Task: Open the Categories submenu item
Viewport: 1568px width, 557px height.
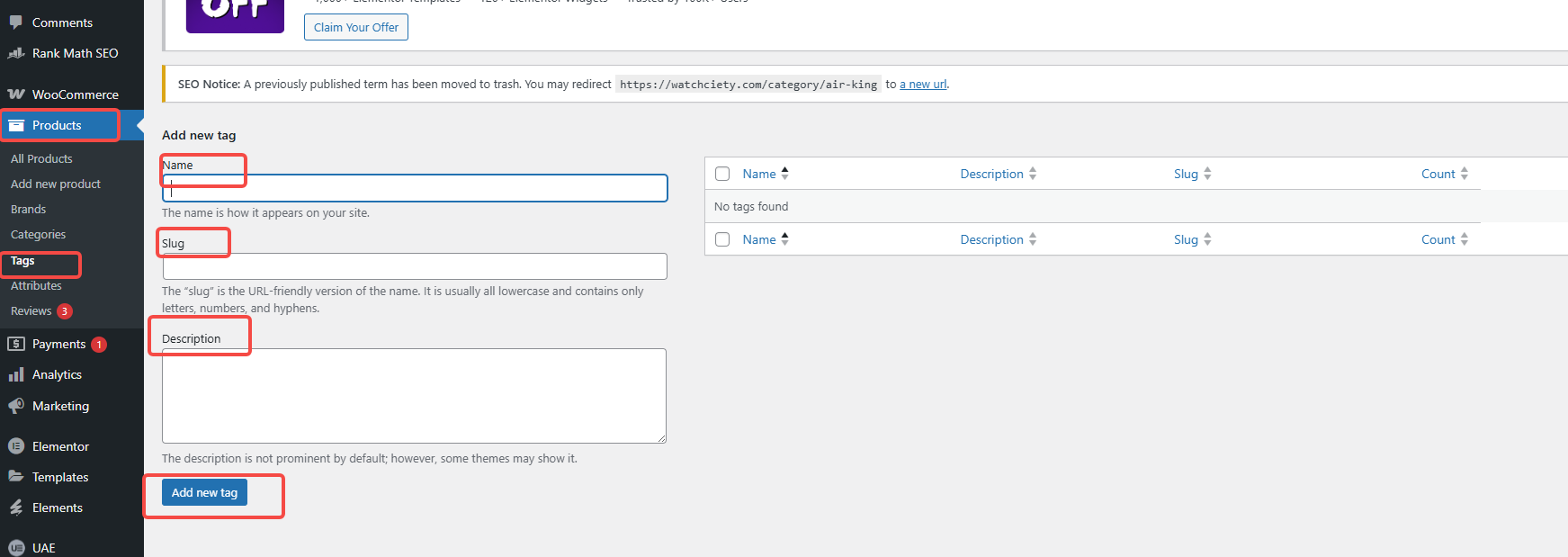Action: pos(38,234)
